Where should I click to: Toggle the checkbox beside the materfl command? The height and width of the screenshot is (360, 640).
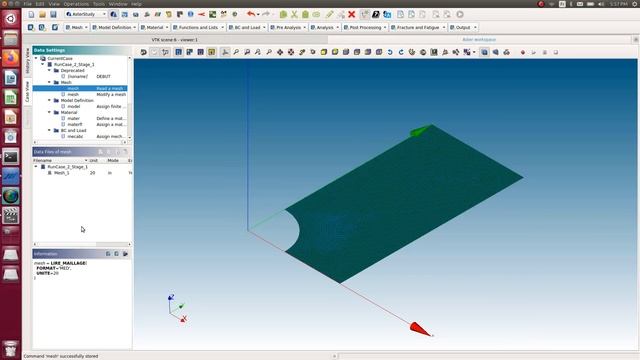[x=63, y=124]
